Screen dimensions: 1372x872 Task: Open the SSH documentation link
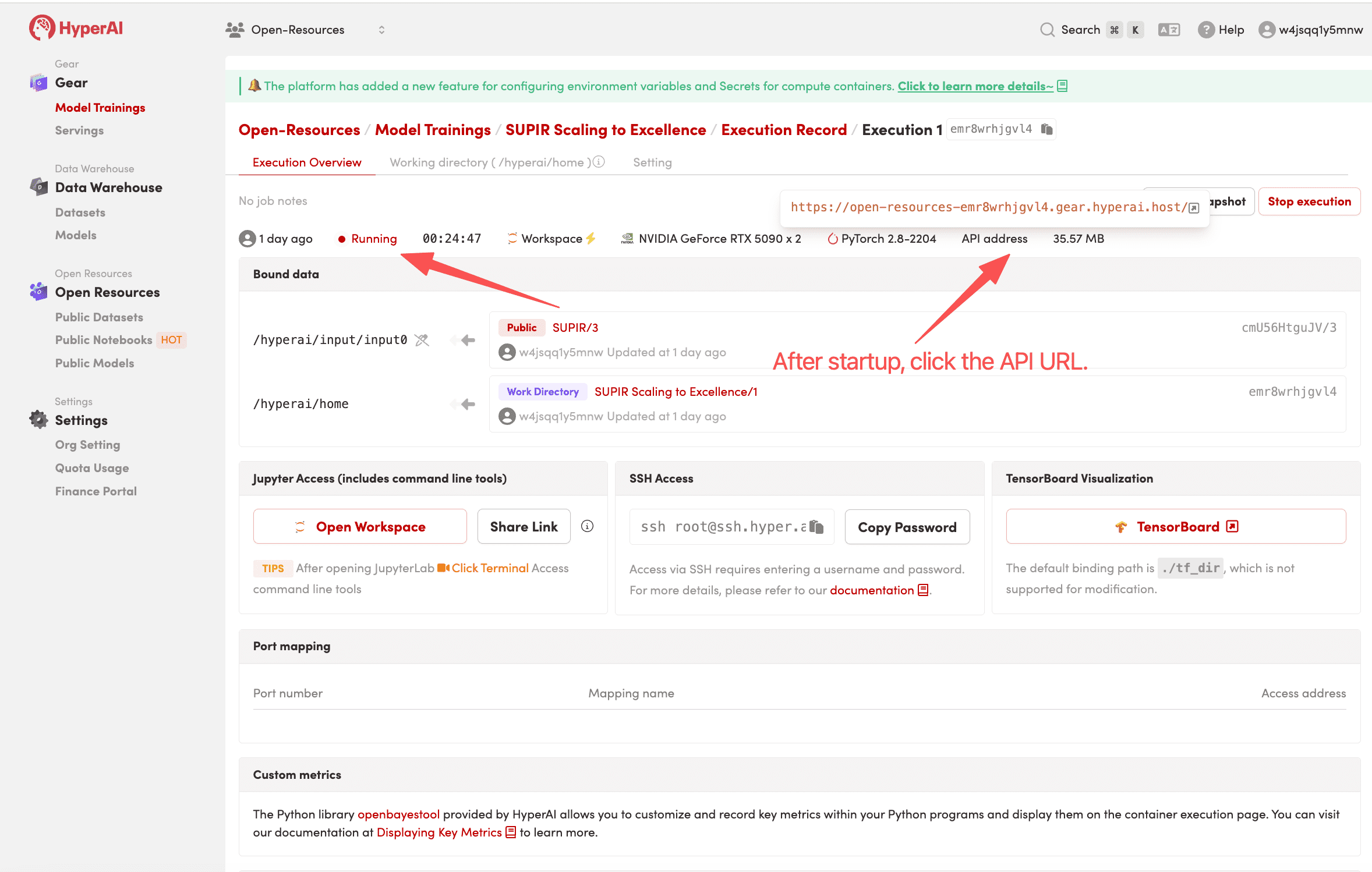point(879,590)
